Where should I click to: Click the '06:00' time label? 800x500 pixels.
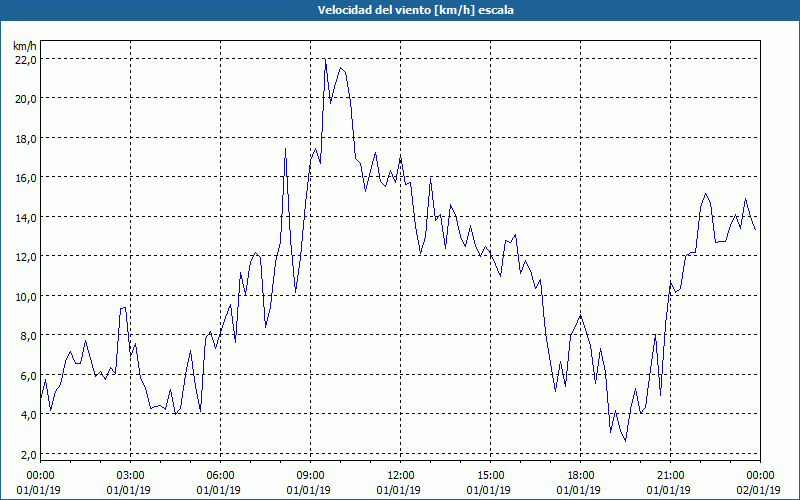(220, 476)
